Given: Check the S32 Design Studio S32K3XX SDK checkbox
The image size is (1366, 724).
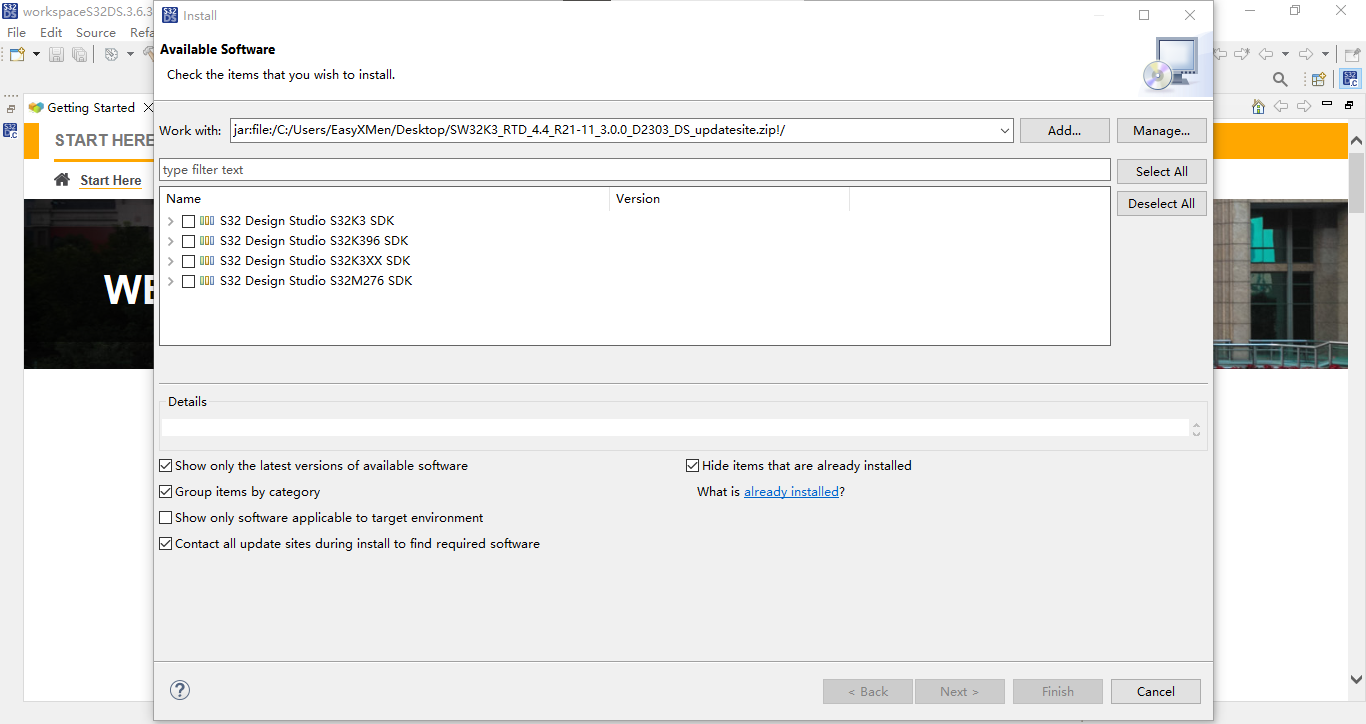Looking at the screenshot, I should click(x=188, y=262).
